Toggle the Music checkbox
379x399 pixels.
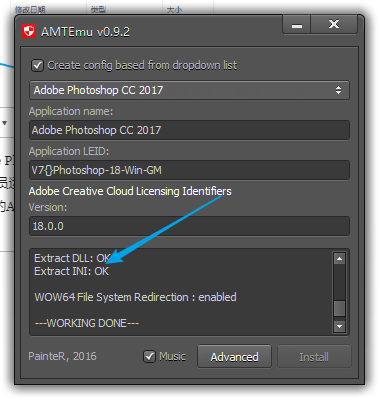tap(149, 357)
